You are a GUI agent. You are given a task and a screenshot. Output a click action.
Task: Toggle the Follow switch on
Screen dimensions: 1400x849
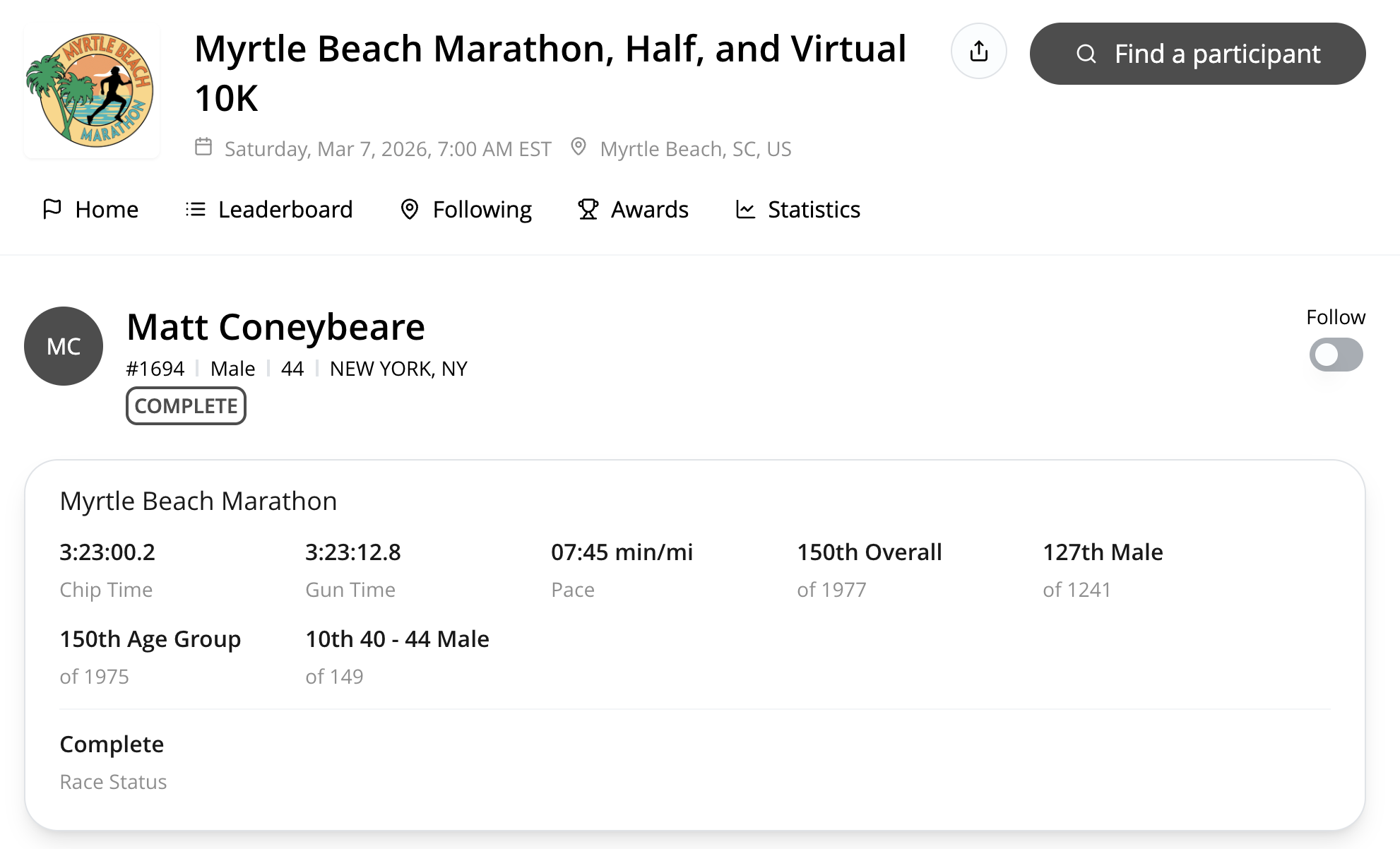1336,355
